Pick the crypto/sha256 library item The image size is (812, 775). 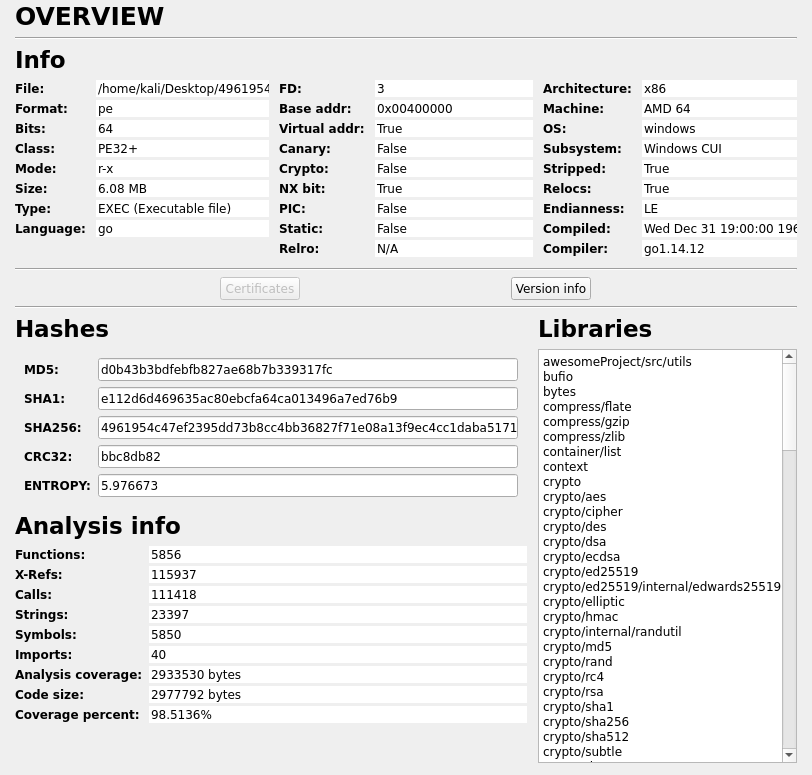[x=585, y=722]
